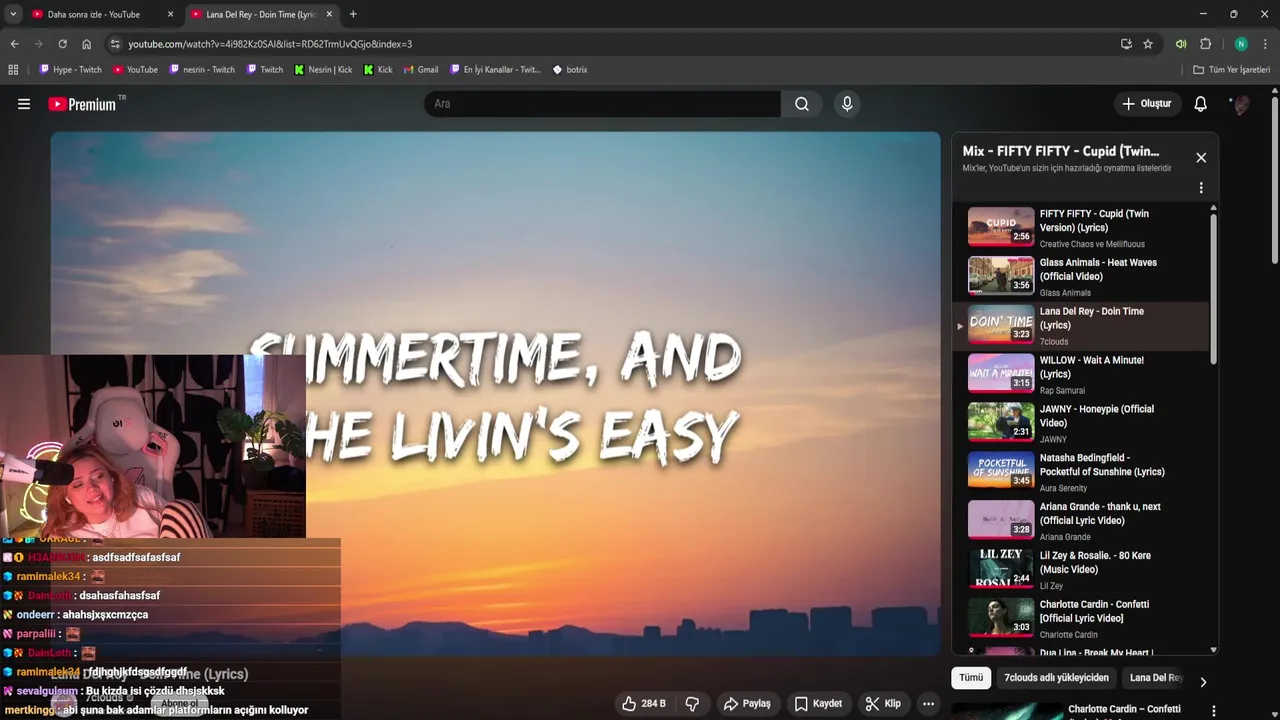Open options for Charlotte Cardin recommended video
Viewport: 1280px width, 720px height.
point(1214,711)
